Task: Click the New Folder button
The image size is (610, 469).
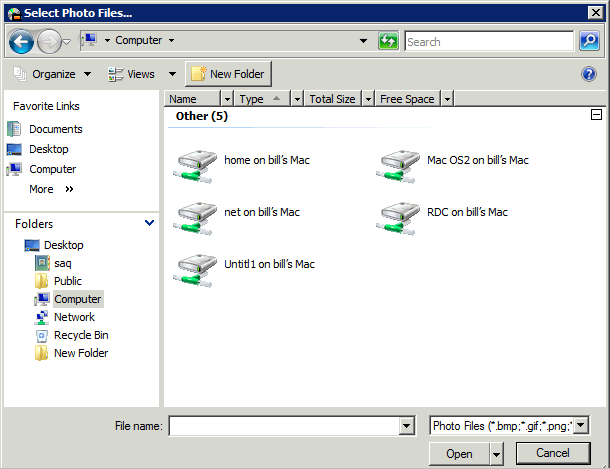Action: 229,74
